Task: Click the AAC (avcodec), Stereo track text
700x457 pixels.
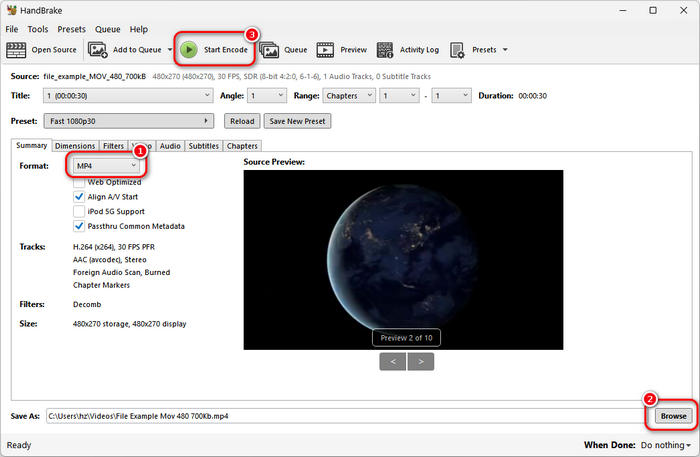Action: (x=110, y=259)
